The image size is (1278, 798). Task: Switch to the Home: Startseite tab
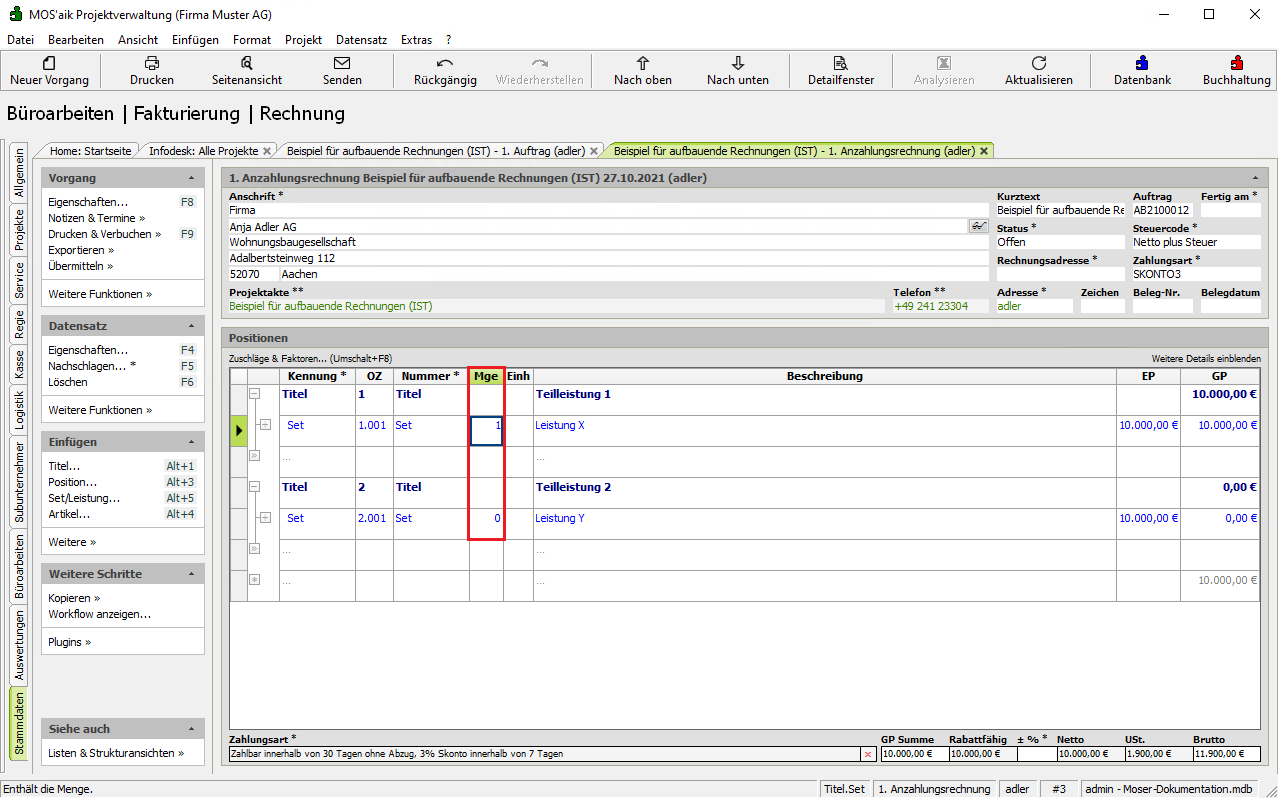tap(90, 151)
